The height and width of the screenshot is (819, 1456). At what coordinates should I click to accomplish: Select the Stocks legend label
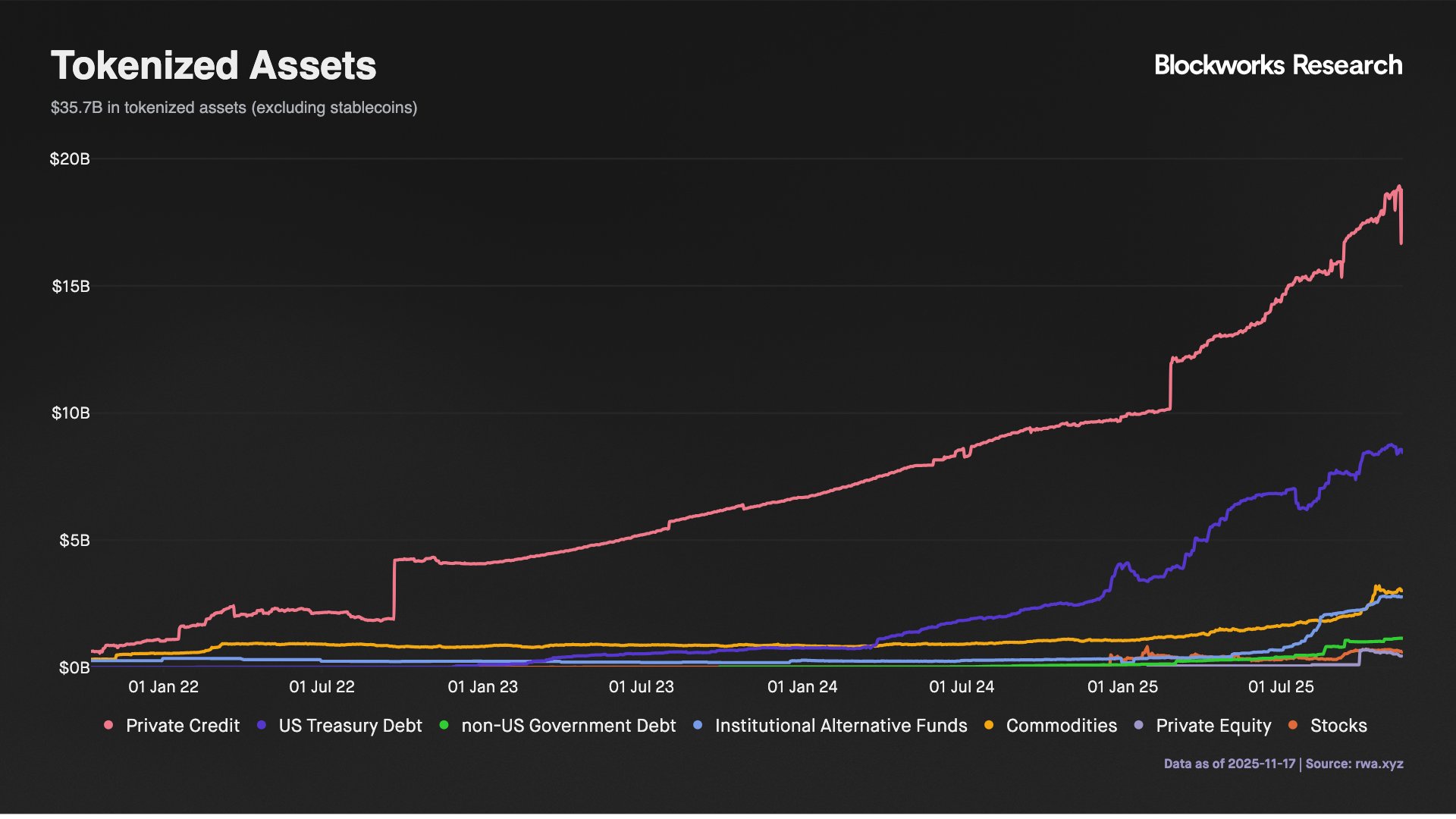coord(1338,726)
